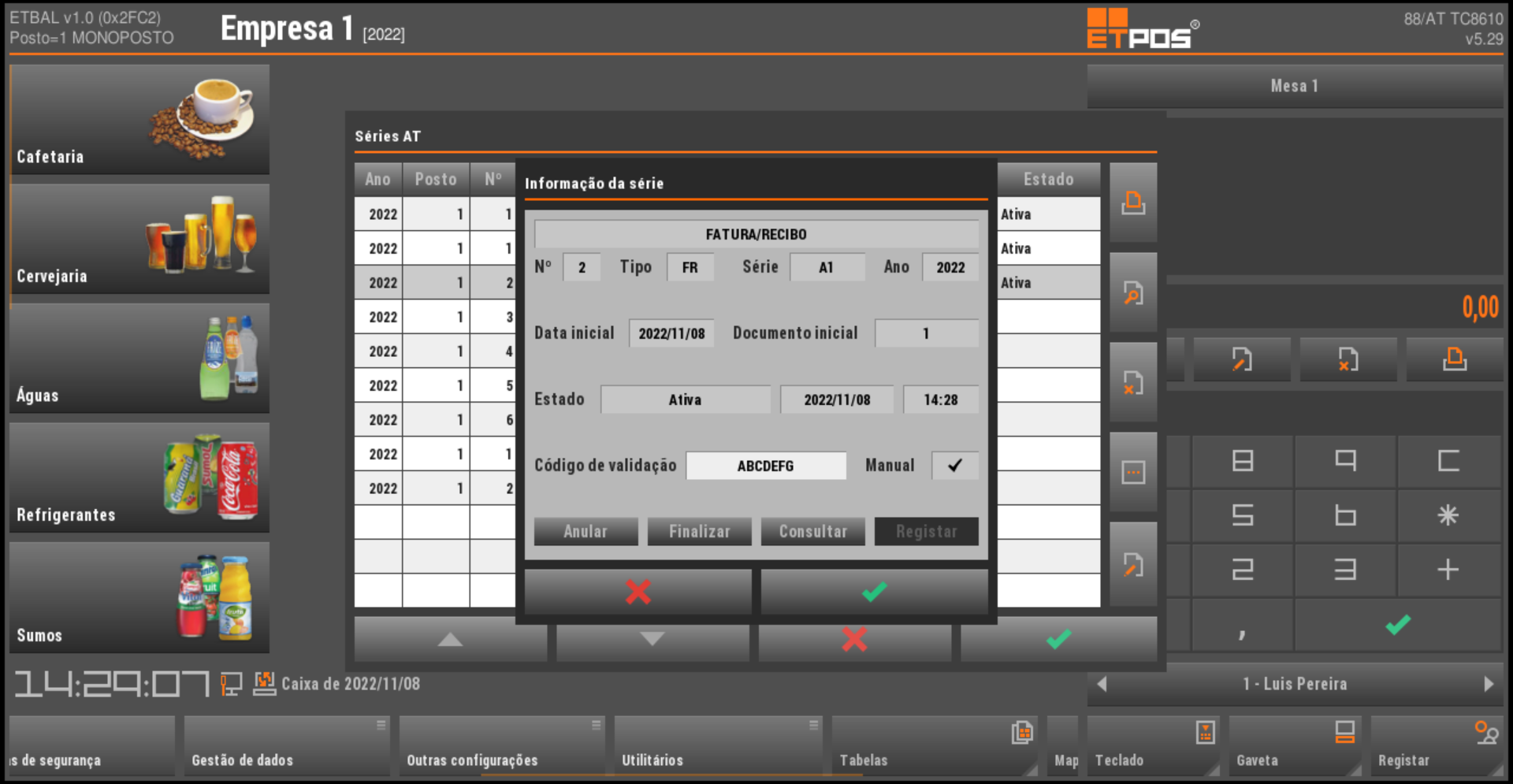Click cancel series document icon in side toolbar

(1133, 383)
